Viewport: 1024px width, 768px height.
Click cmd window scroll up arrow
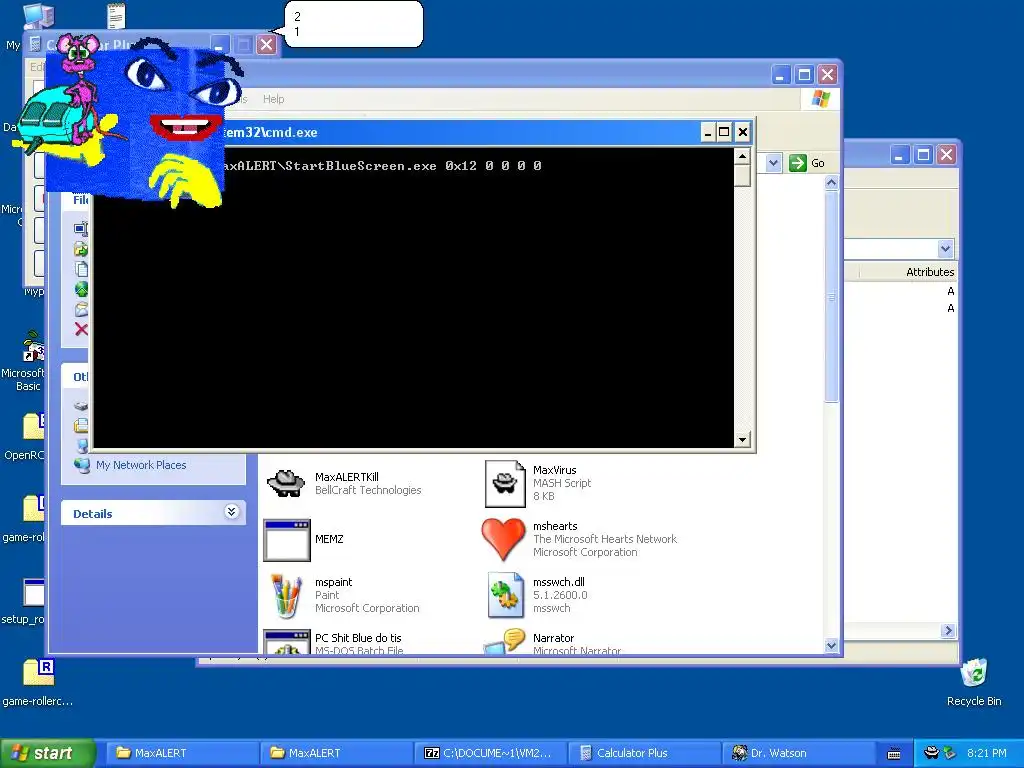(x=742, y=156)
